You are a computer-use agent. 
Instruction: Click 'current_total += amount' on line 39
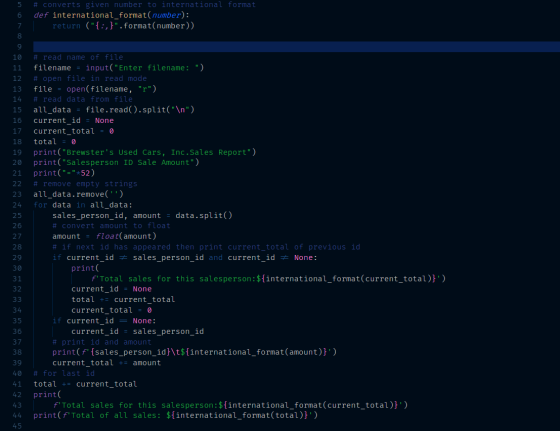106,363
